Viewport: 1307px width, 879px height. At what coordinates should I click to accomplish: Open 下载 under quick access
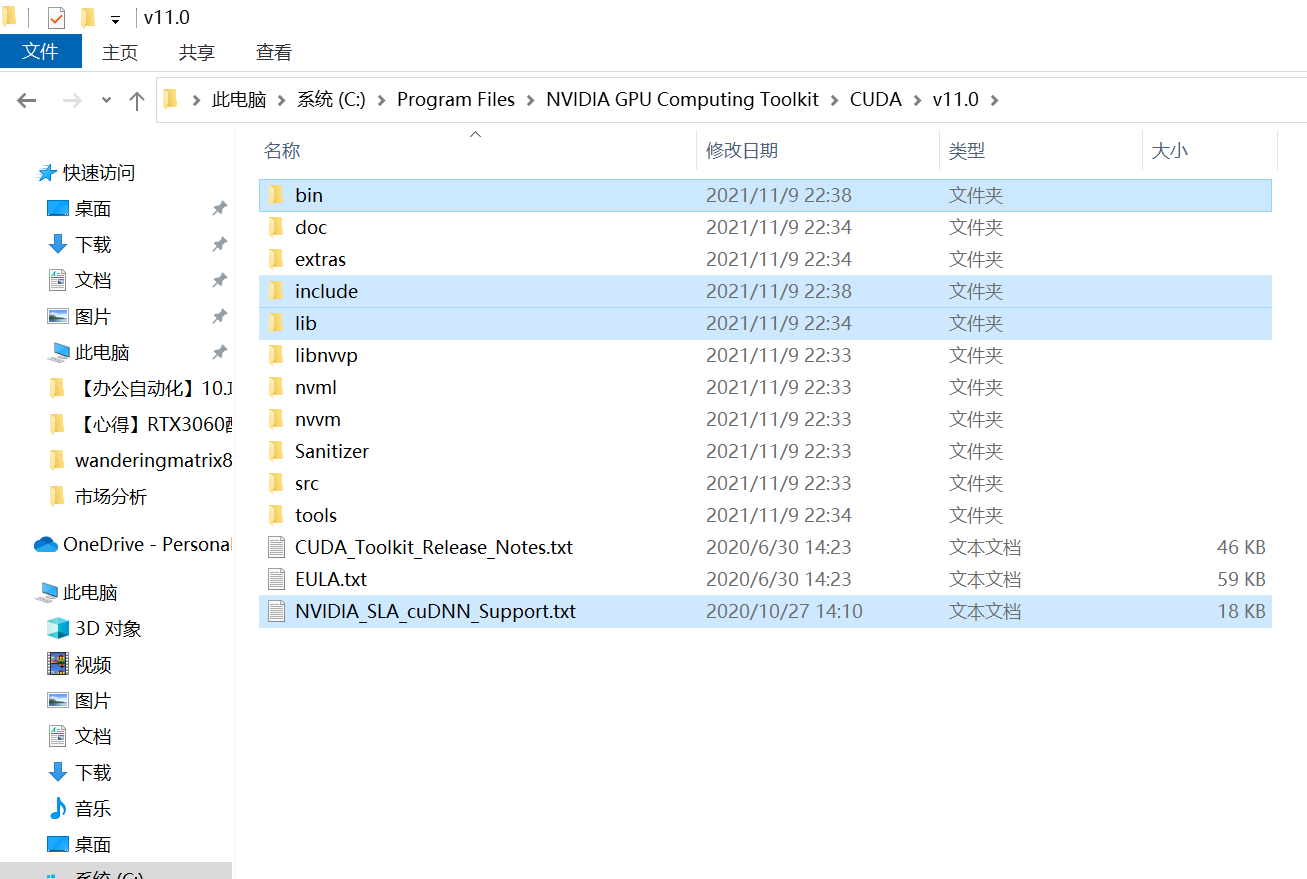pos(93,245)
